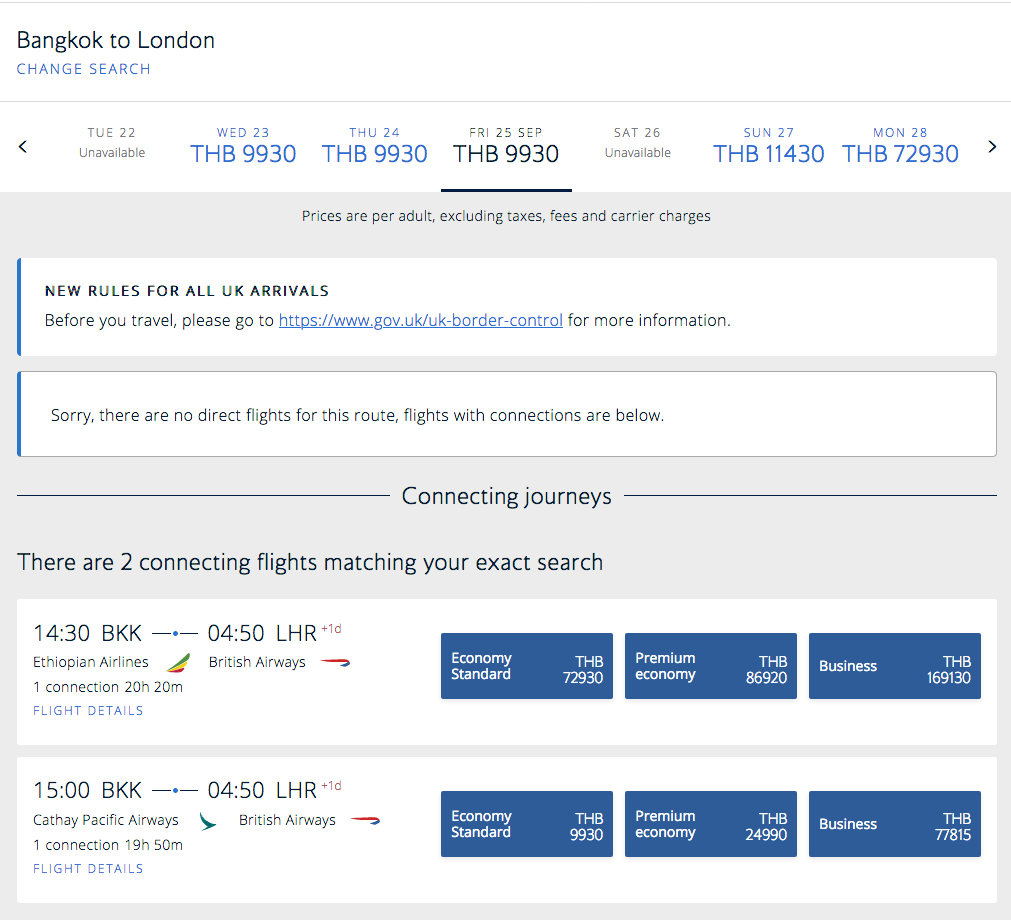The height and width of the screenshot is (920, 1011).
Task: Click connection indicator on 14:30 flight
Action: point(175,634)
